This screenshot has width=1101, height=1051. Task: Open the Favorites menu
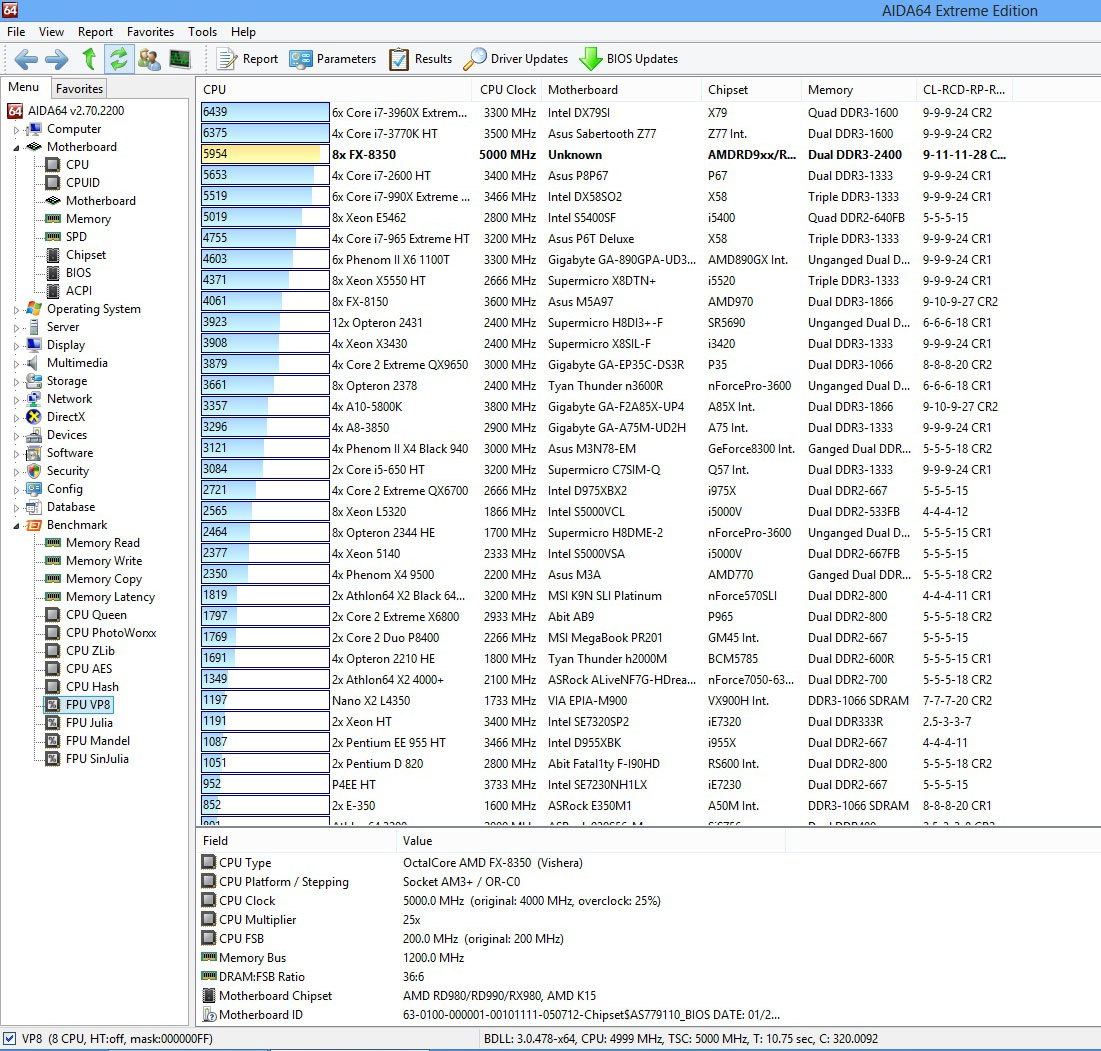(150, 32)
